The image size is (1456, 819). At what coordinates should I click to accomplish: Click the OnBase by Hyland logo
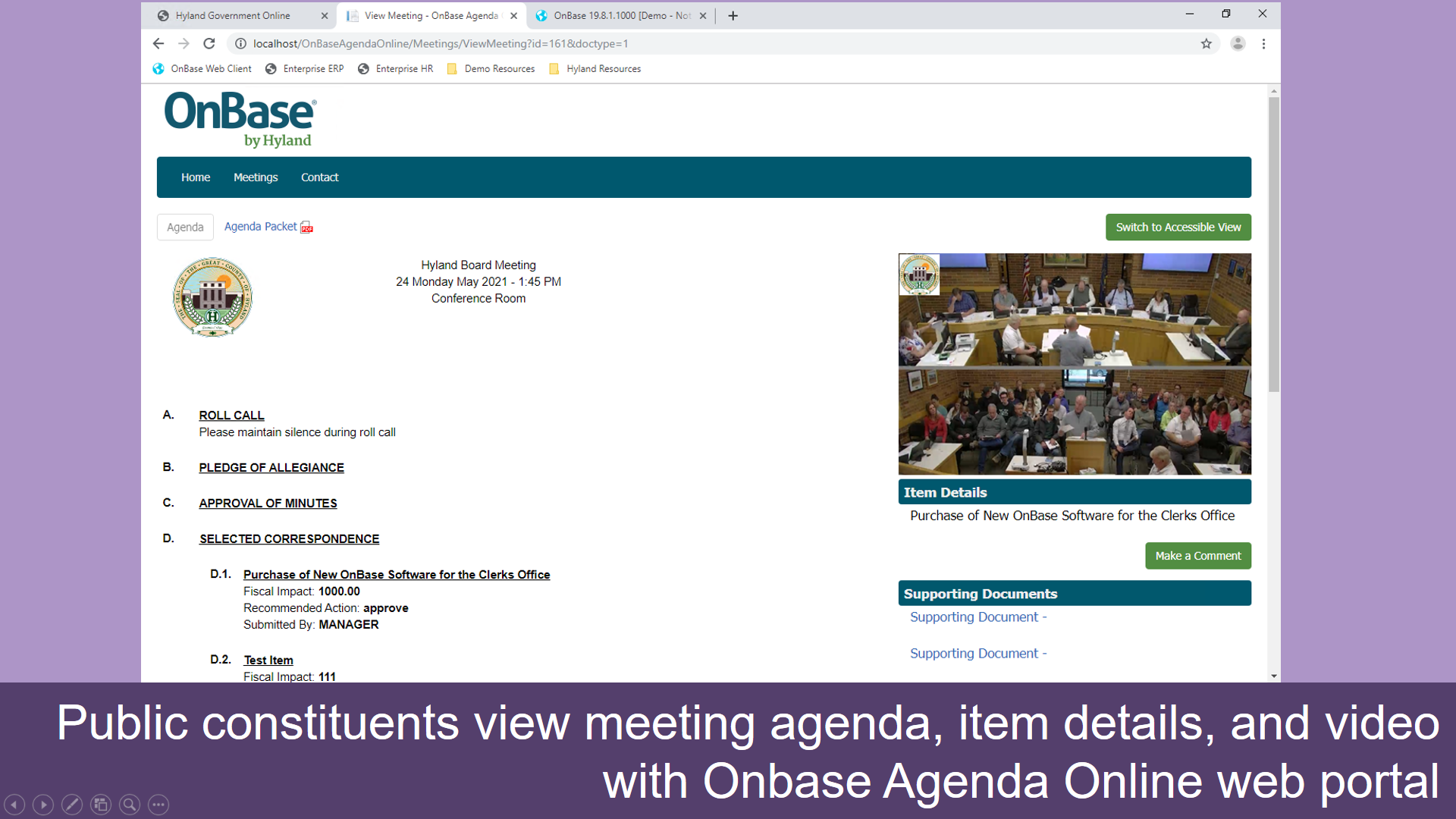pyautogui.click(x=240, y=120)
